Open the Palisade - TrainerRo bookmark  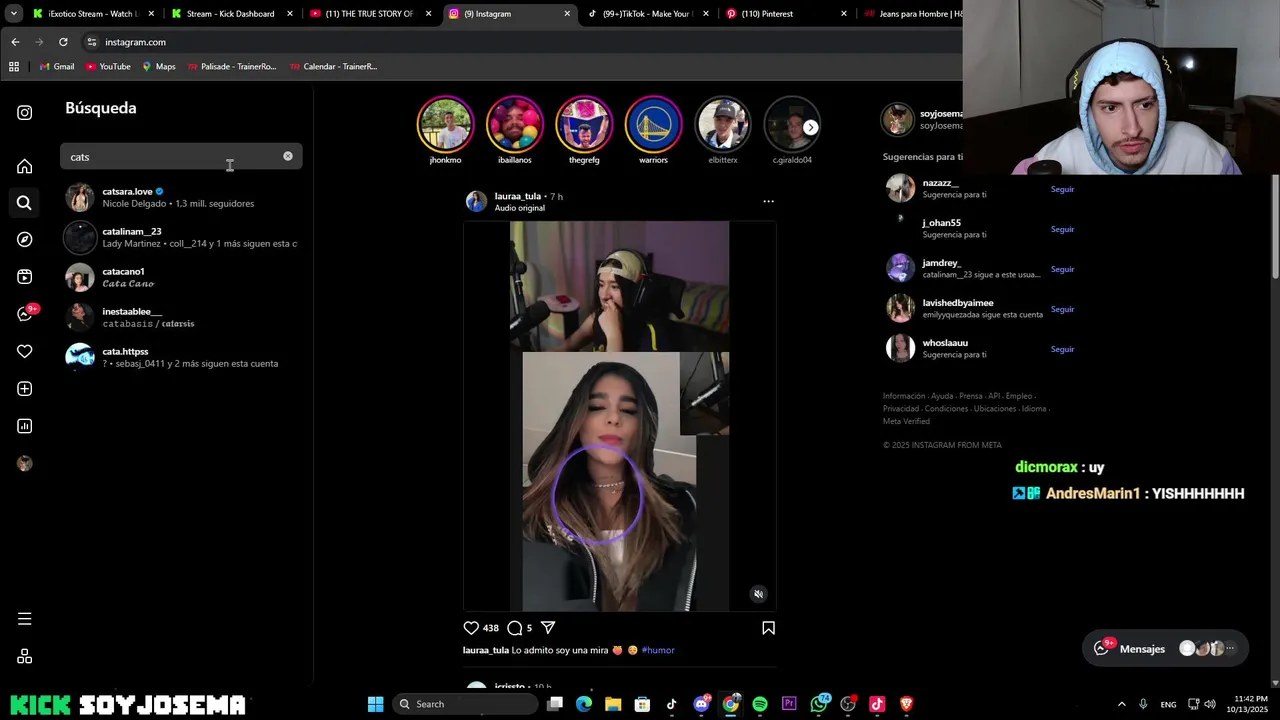[231, 66]
